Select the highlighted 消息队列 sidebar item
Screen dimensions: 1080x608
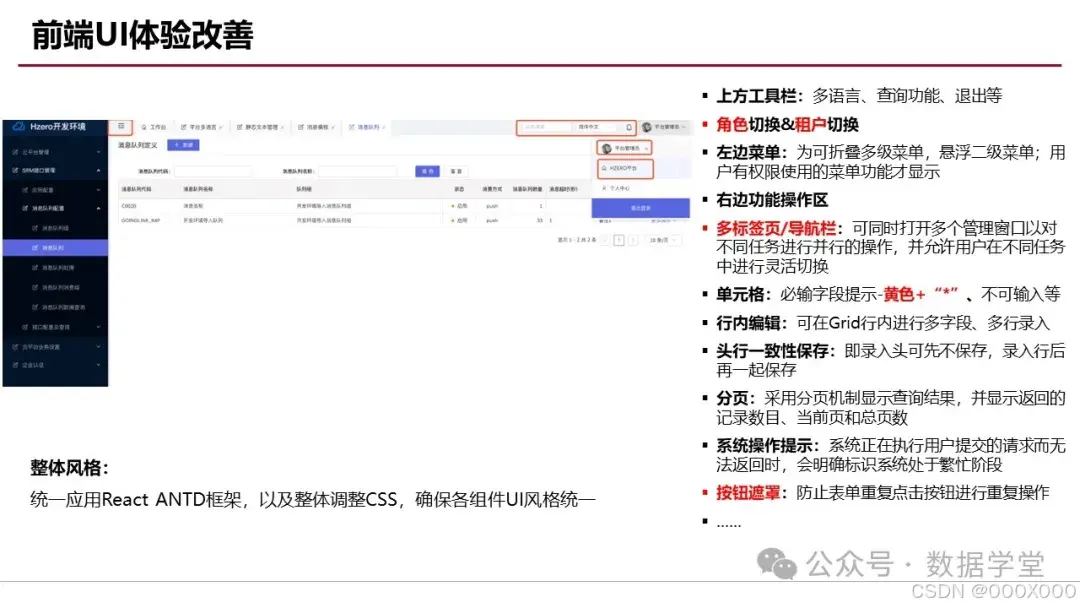[x=55, y=247]
